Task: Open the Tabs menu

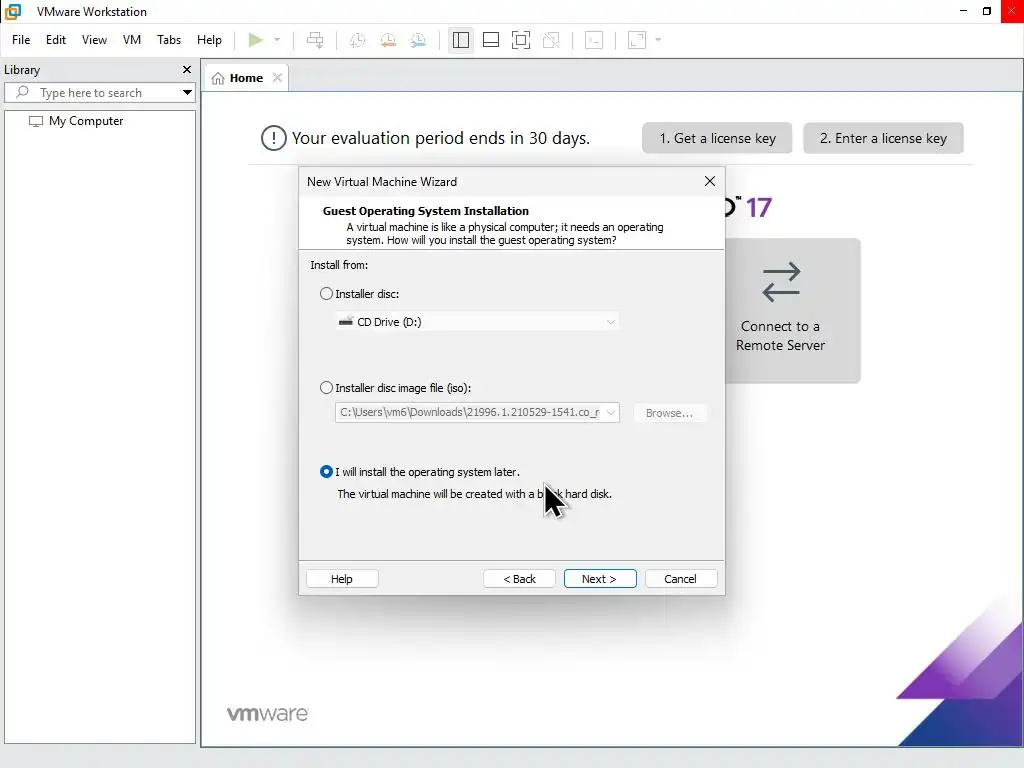Action: point(168,40)
